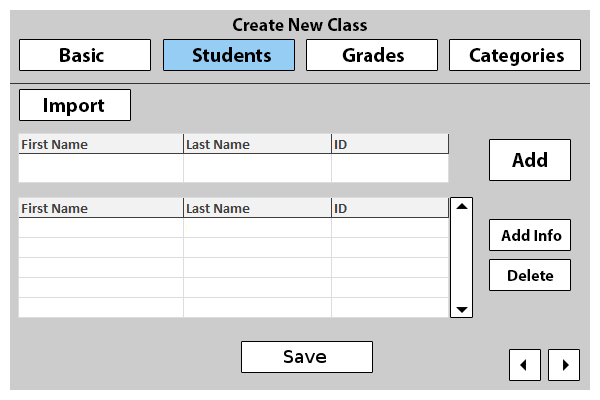Click the right arrow for next step
The width and height of the screenshot is (600, 400).
pyautogui.click(x=564, y=365)
